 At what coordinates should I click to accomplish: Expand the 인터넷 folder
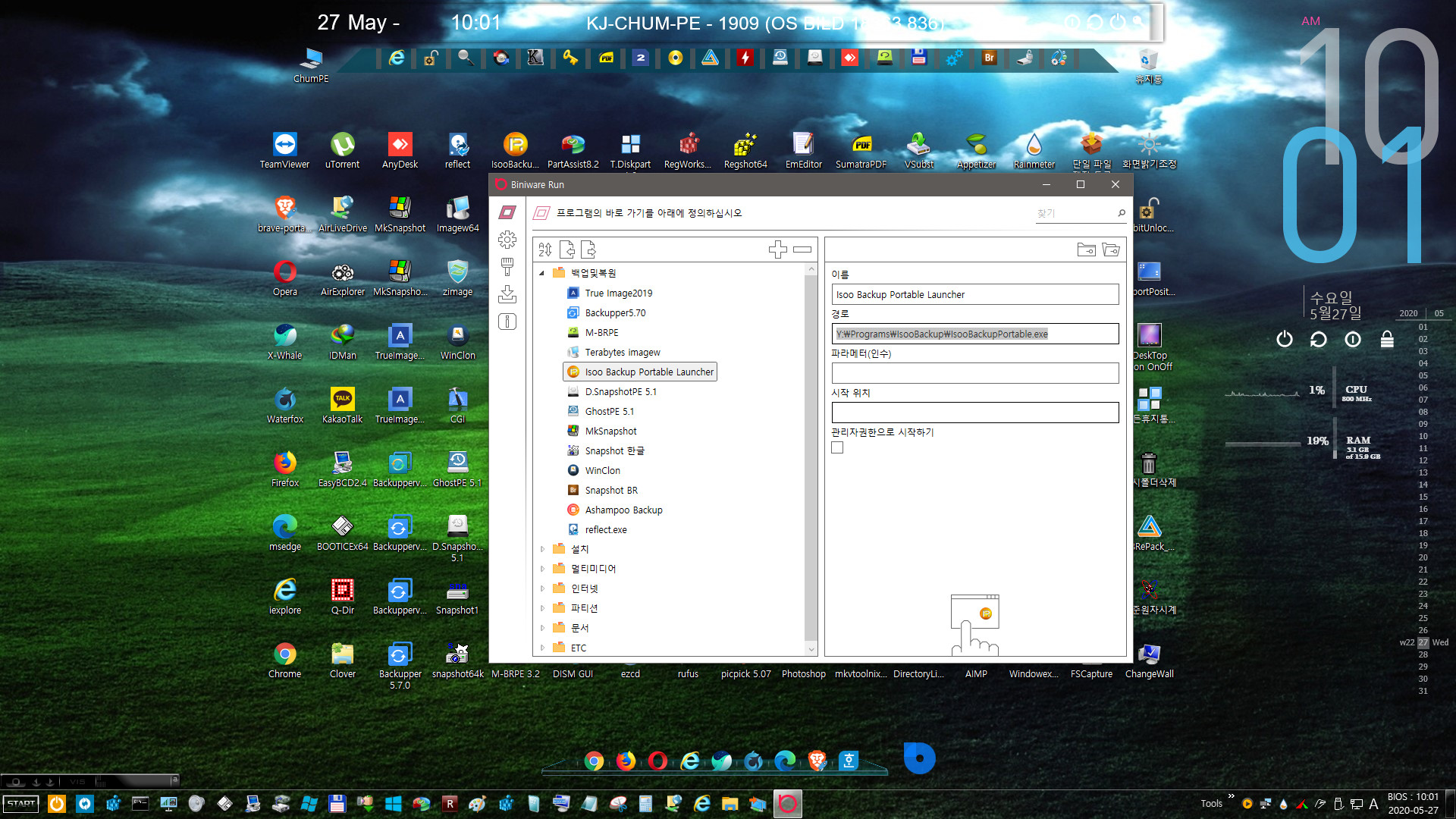[x=542, y=588]
